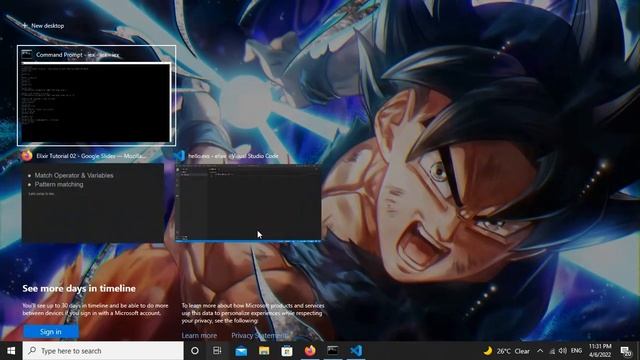Screen dimensions: 640x360
Task: Click the Firefox icon beside Elixir Tutorial title
Action: coord(27,156)
